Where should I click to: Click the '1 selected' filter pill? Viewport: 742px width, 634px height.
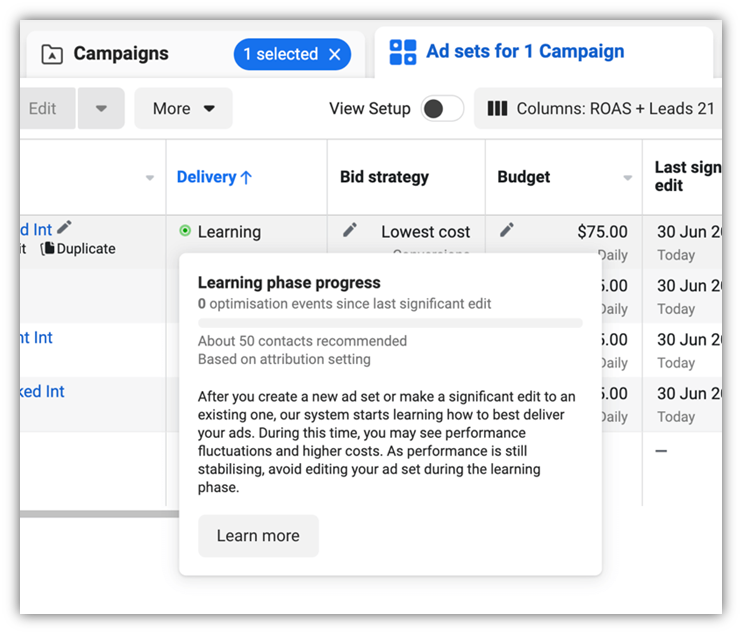(292, 54)
